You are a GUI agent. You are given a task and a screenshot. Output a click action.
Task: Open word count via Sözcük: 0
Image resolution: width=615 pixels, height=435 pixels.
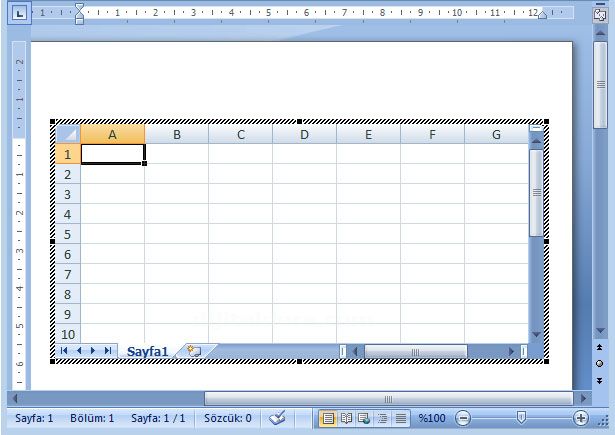pos(227,418)
